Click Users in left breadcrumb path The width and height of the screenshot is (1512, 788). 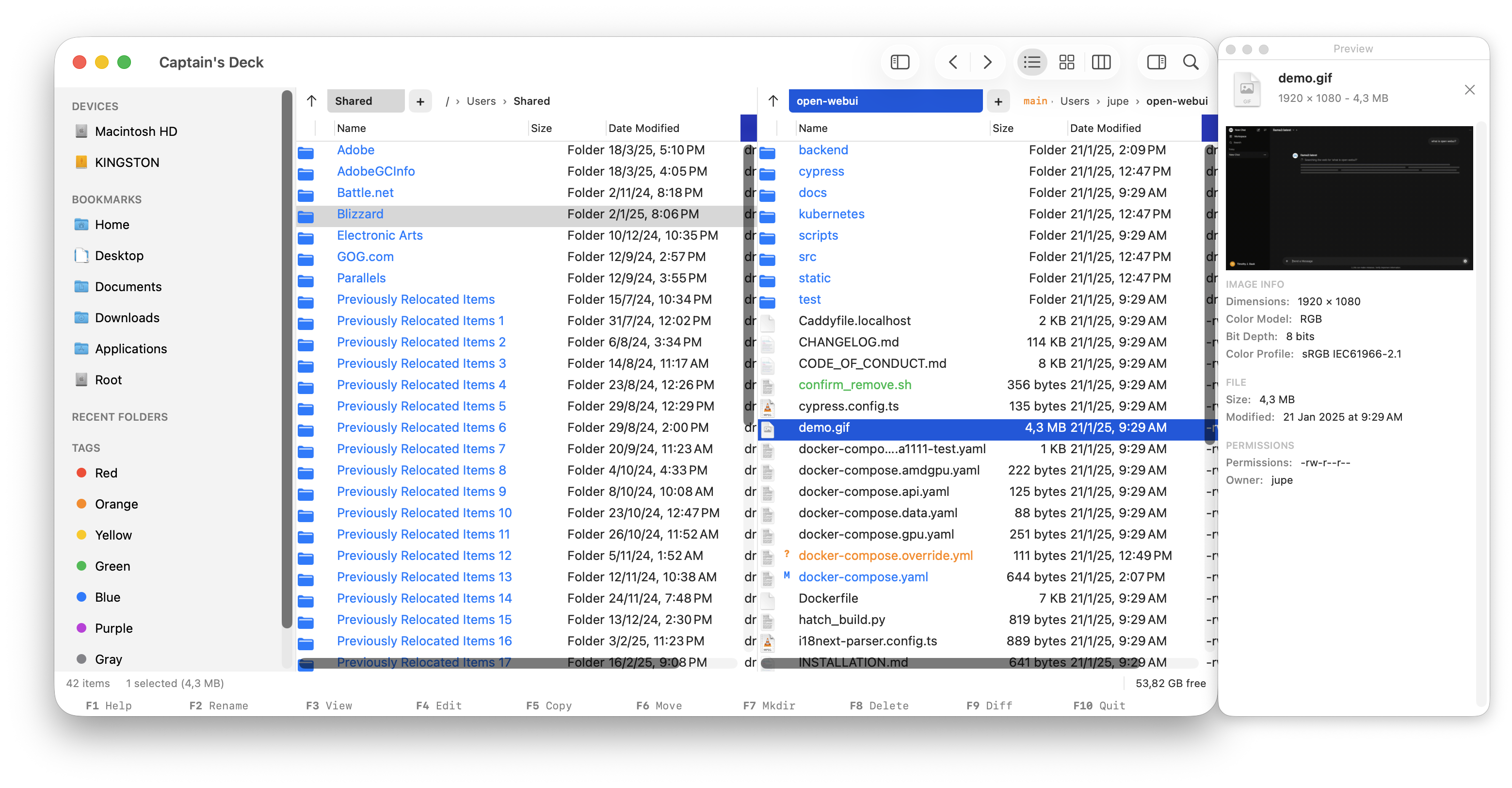pos(481,101)
